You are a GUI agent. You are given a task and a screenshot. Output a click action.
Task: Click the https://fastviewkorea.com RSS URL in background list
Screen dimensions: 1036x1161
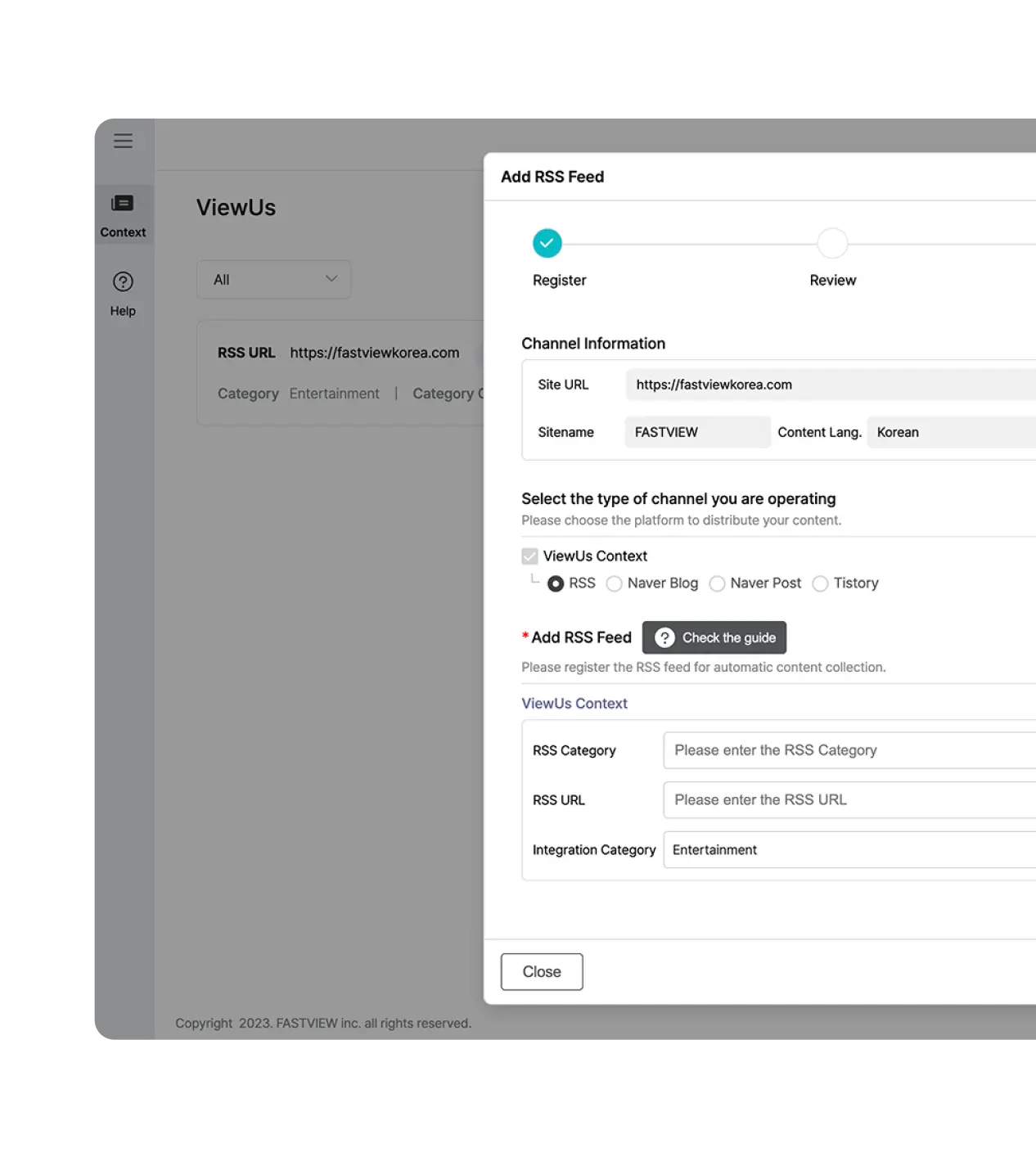375,353
